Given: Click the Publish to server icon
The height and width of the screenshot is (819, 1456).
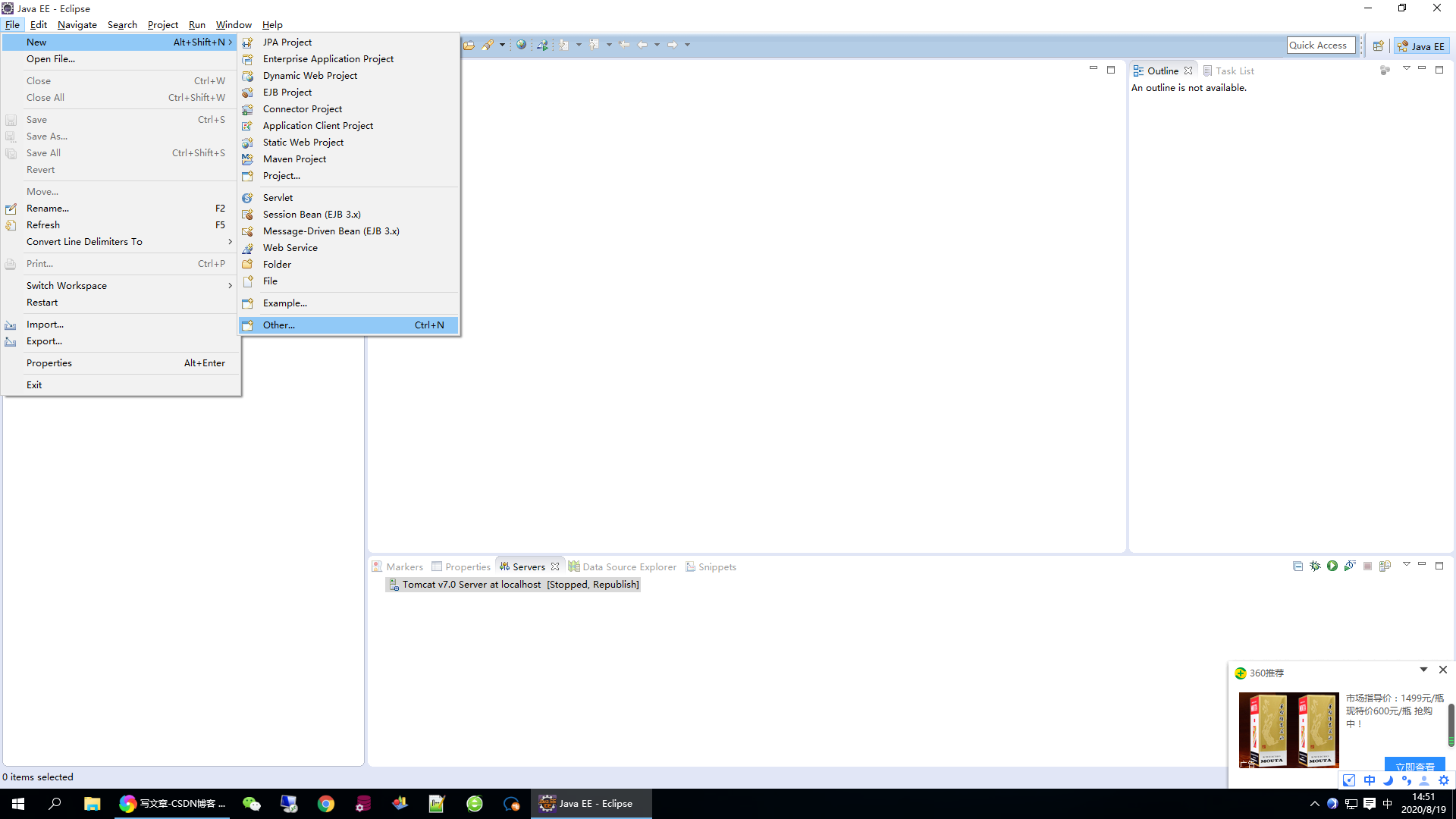Looking at the screenshot, I should 1385,566.
